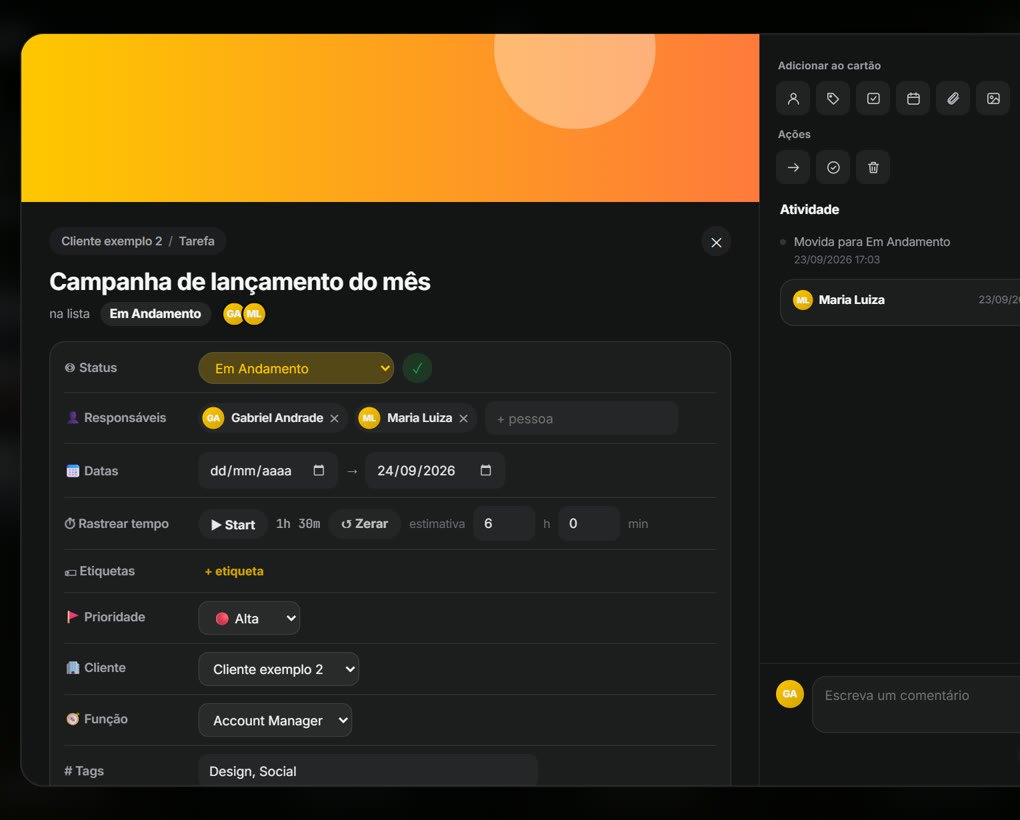Click the Em Andamento list badge

[155, 314]
